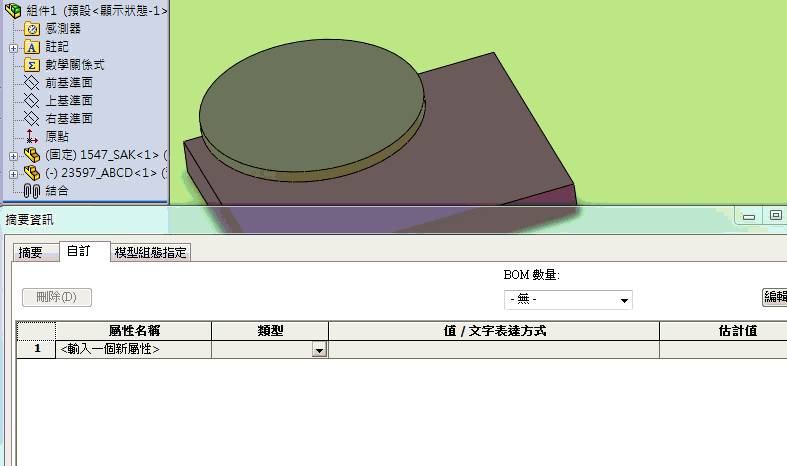
Task: Click the 屬性名稱 column header
Action: (134, 331)
